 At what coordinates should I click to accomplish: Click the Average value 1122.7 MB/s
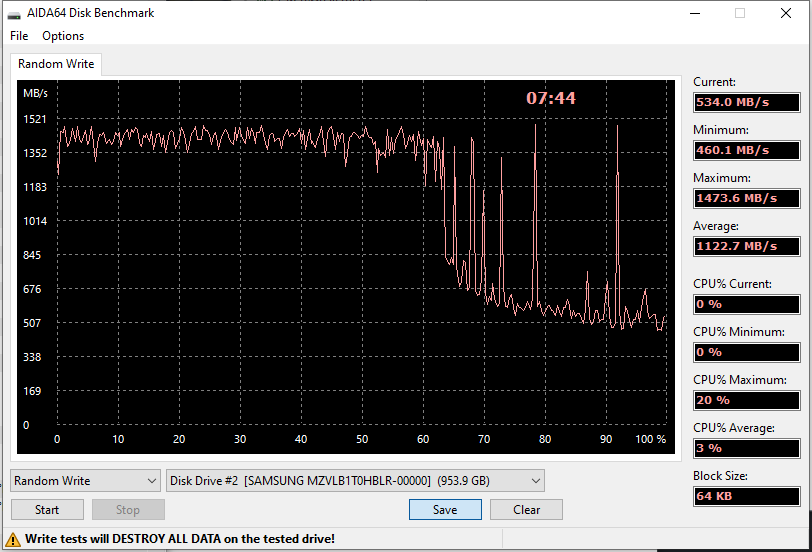coord(747,246)
